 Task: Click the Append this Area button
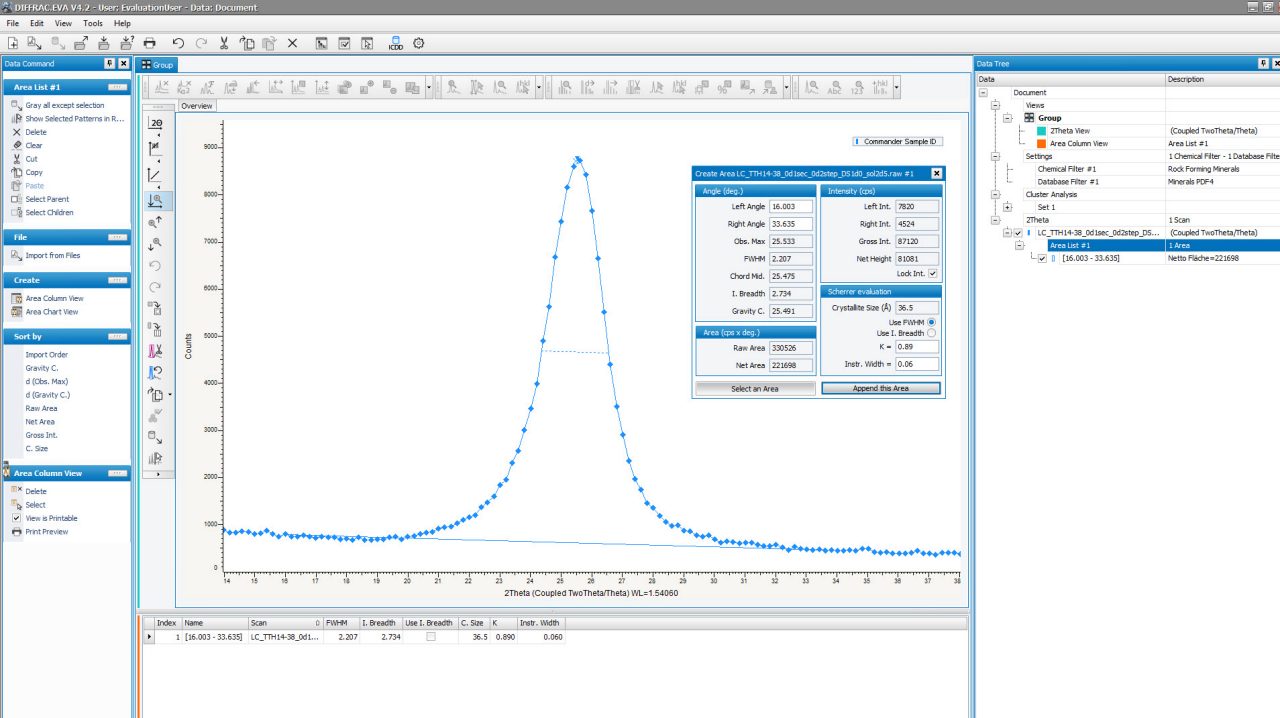tap(881, 388)
